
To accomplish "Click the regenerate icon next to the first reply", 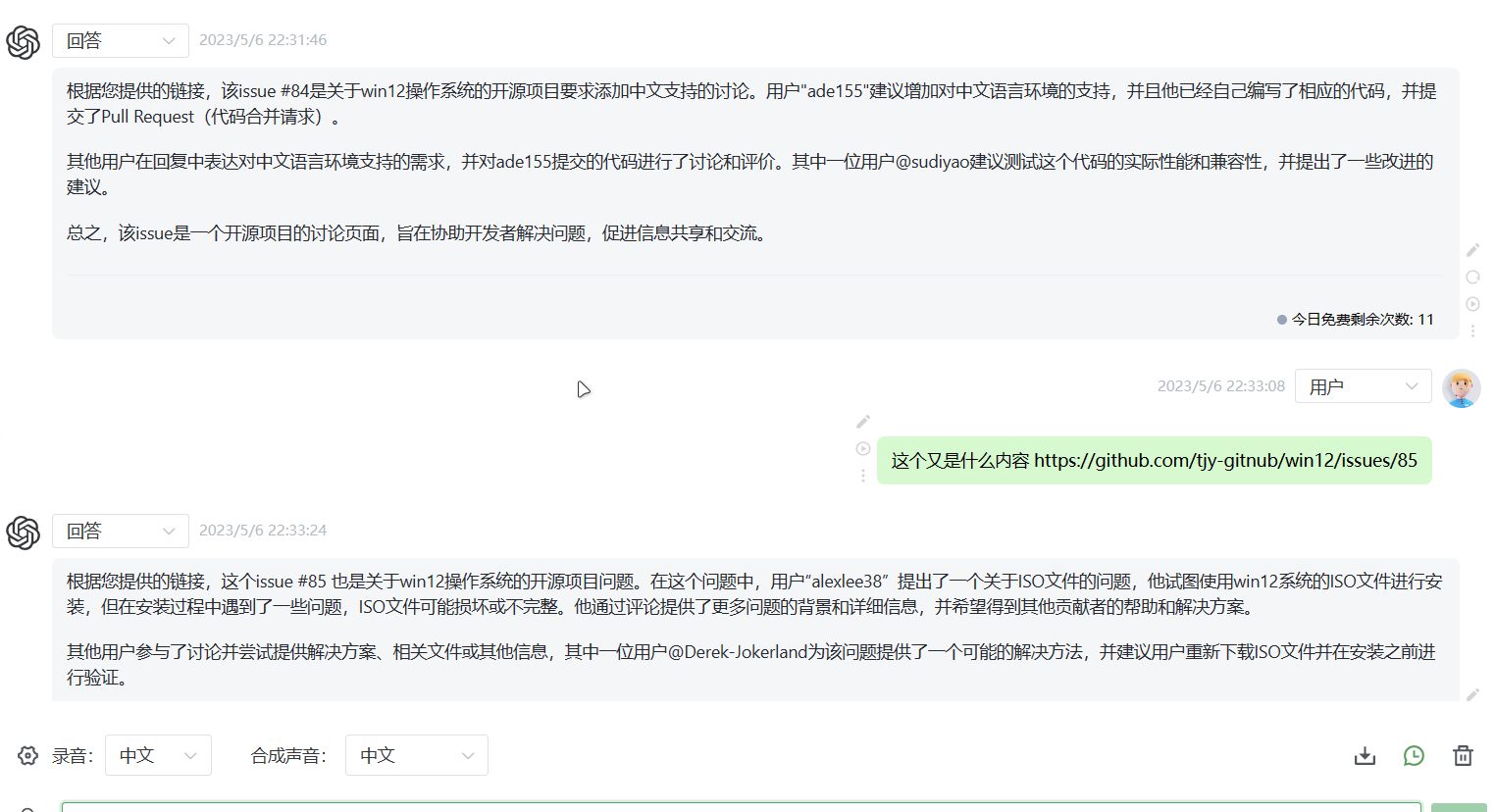I will [x=1471, y=278].
